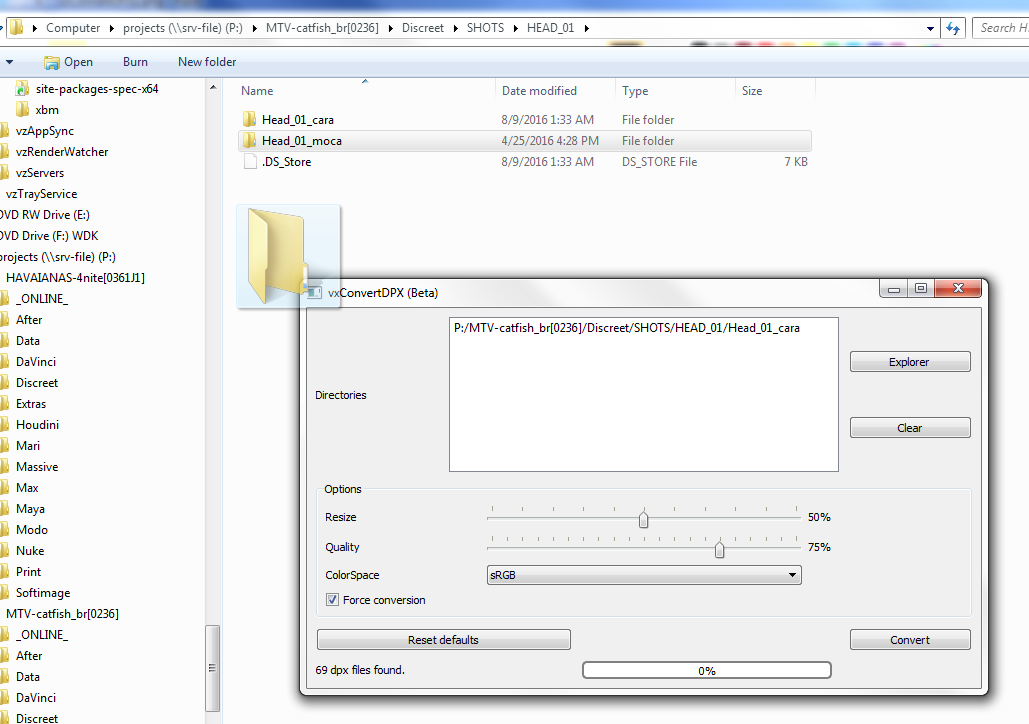Click Burn in the Explorer toolbar

135,62
